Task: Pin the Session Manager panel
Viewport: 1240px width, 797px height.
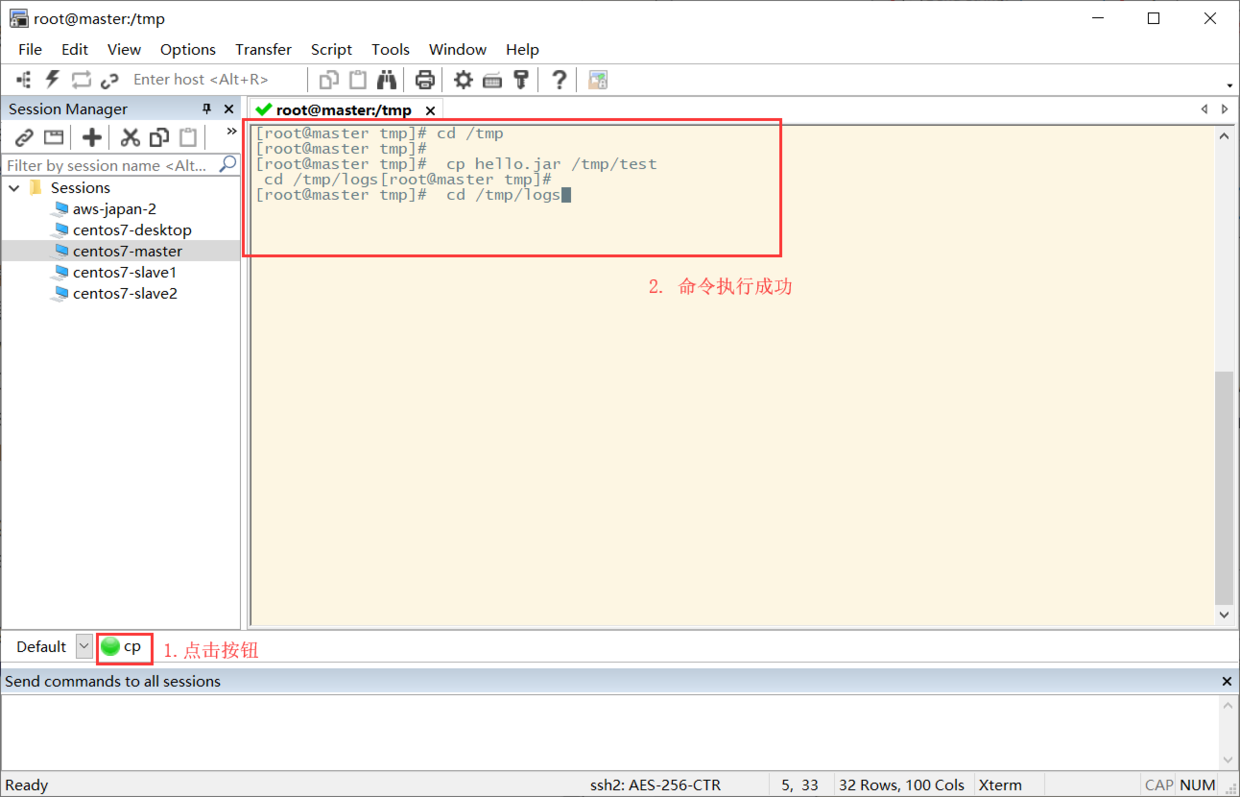Action: [x=207, y=109]
